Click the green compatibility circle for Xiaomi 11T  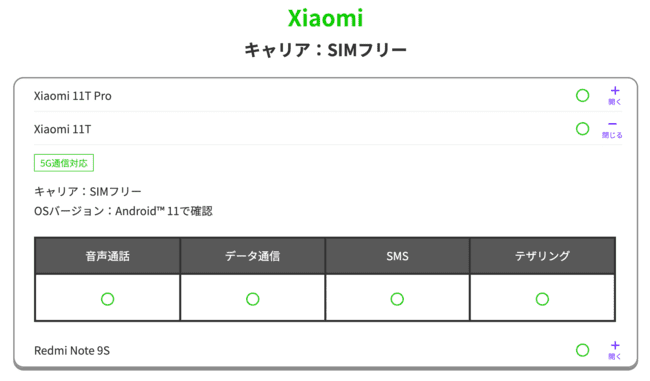click(582, 129)
